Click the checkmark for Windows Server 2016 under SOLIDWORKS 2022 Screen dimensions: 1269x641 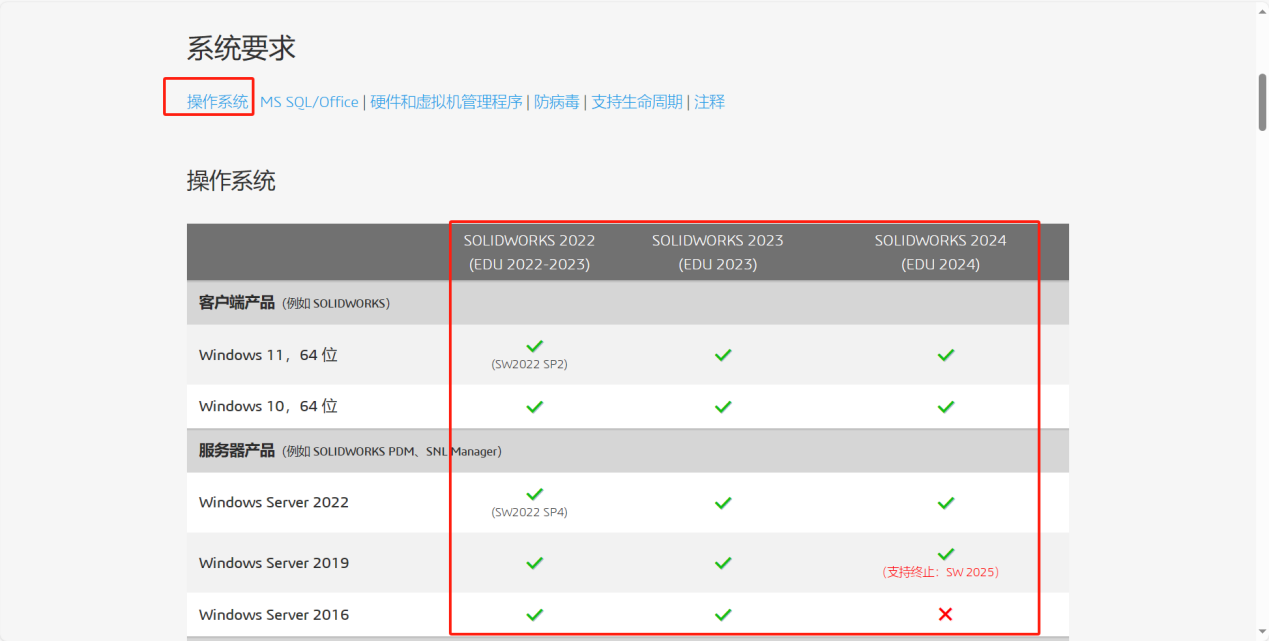[534, 614]
